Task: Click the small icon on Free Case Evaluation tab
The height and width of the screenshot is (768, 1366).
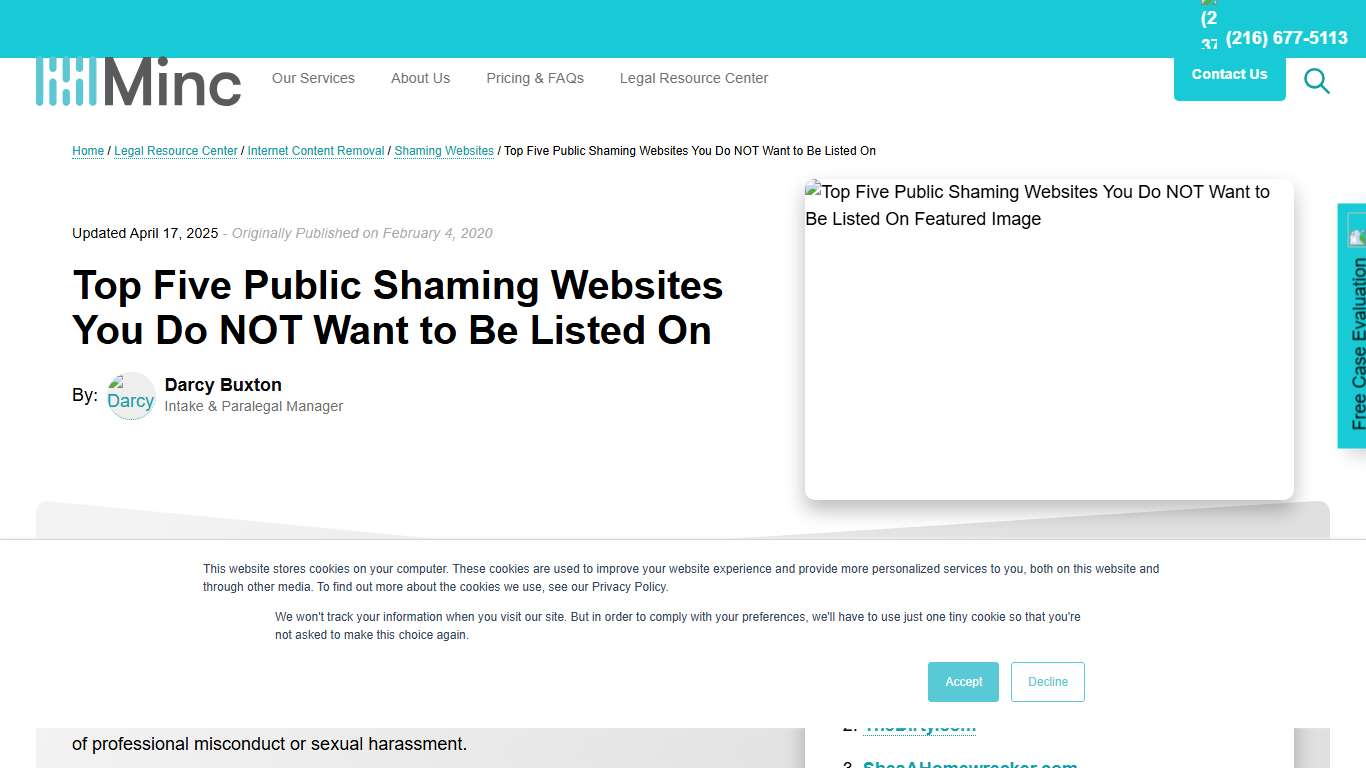Action: (x=1356, y=236)
